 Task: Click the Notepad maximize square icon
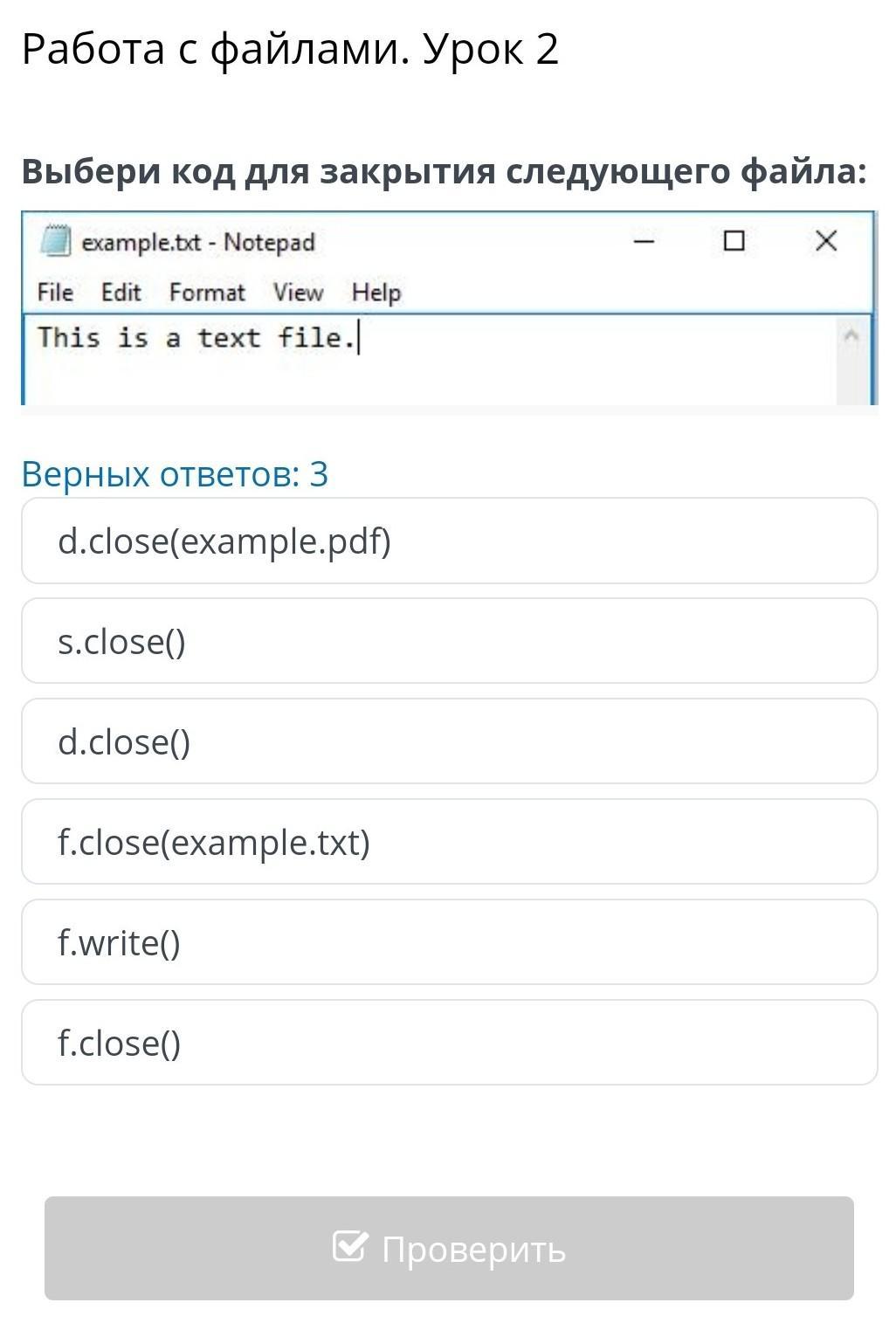(x=734, y=241)
